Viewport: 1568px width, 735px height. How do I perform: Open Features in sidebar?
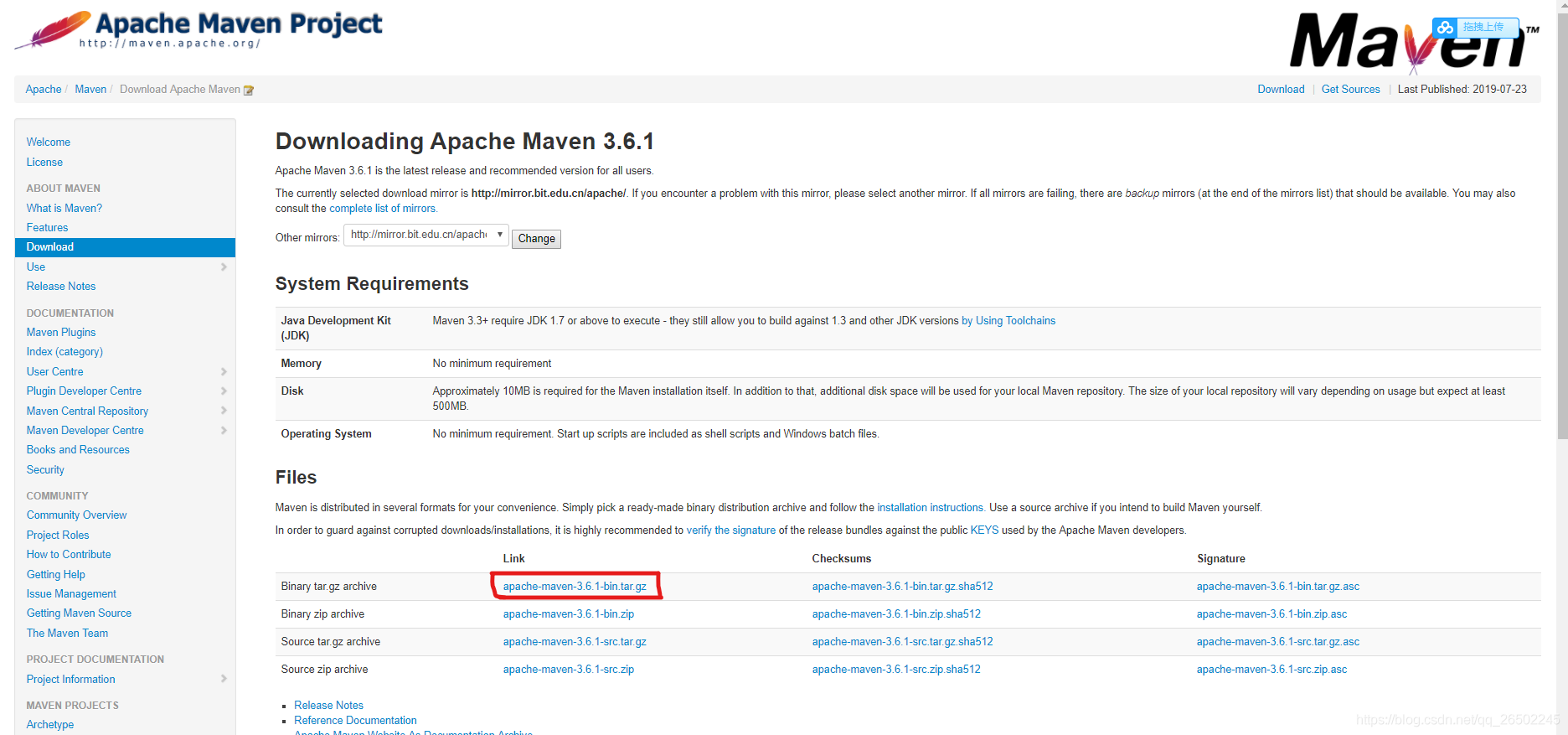tap(47, 228)
